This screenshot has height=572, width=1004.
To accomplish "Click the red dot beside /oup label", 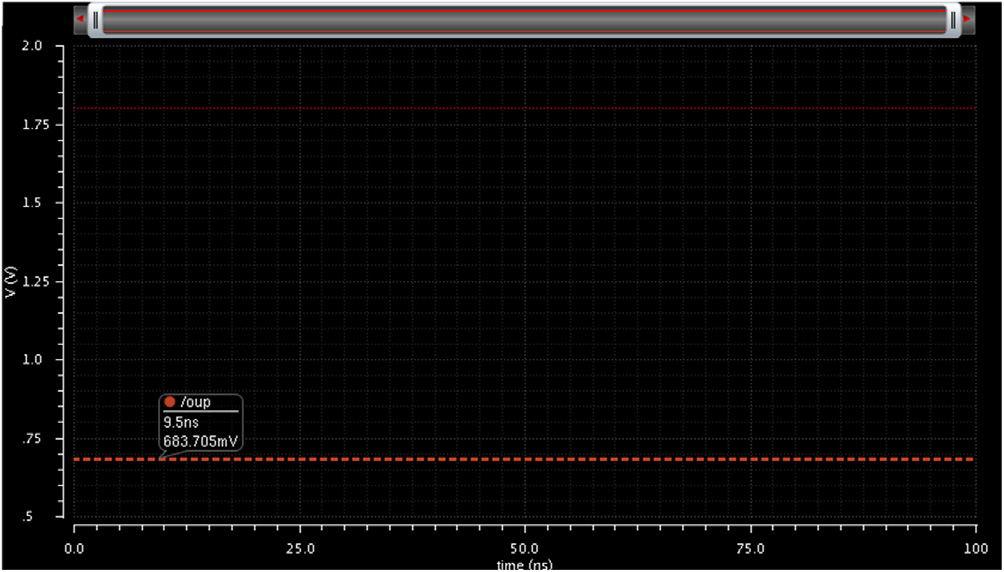I will click(x=170, y=401).
